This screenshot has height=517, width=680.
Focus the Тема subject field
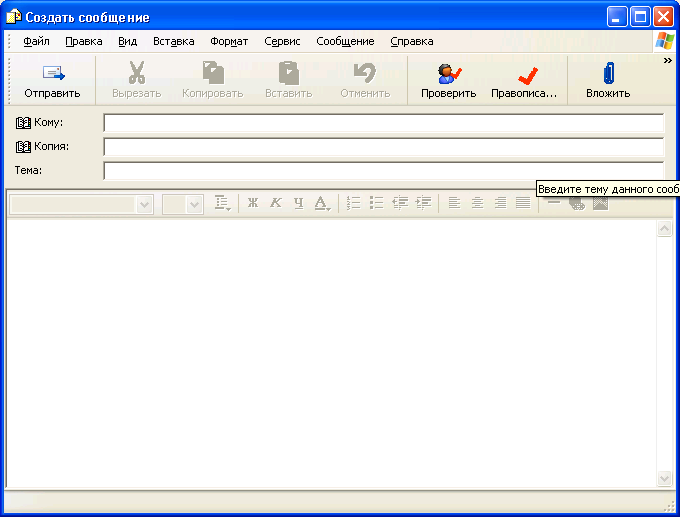click(x=384, y=170)
